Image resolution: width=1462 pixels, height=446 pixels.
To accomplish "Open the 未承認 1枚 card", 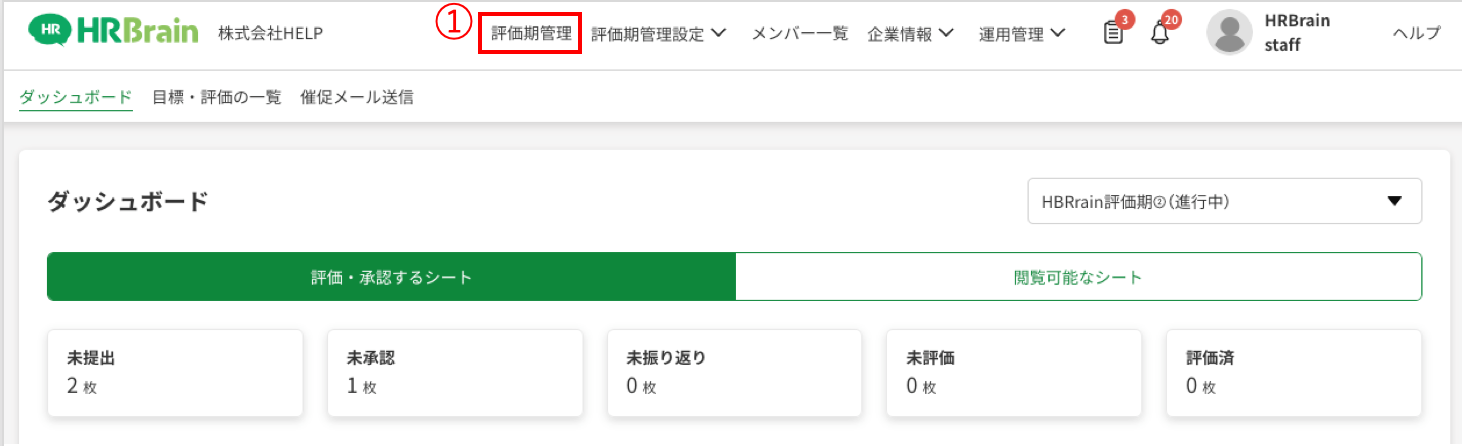I will (455, 373).
